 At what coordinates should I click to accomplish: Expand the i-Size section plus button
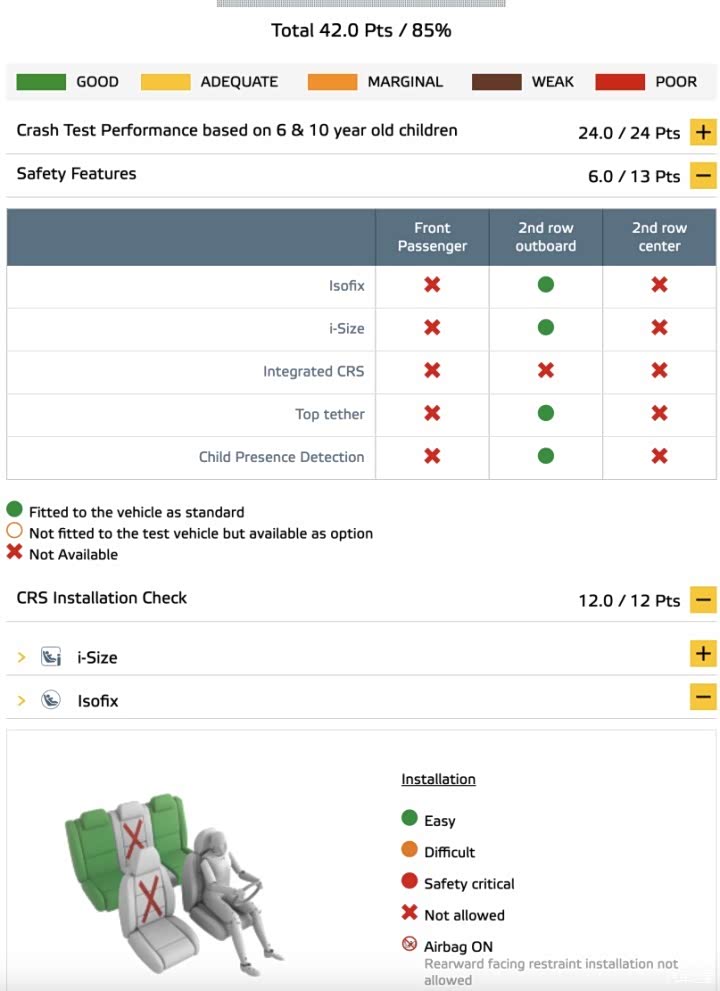[703, 654]
